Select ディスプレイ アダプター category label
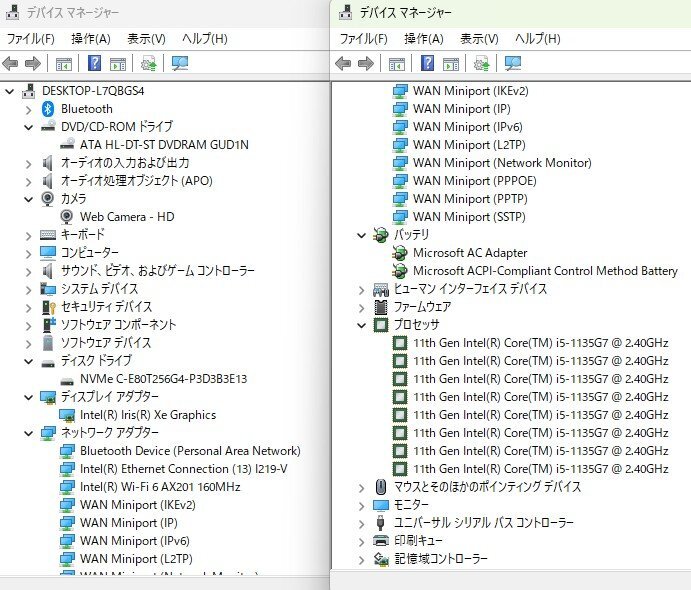 [x=110, y=397]
